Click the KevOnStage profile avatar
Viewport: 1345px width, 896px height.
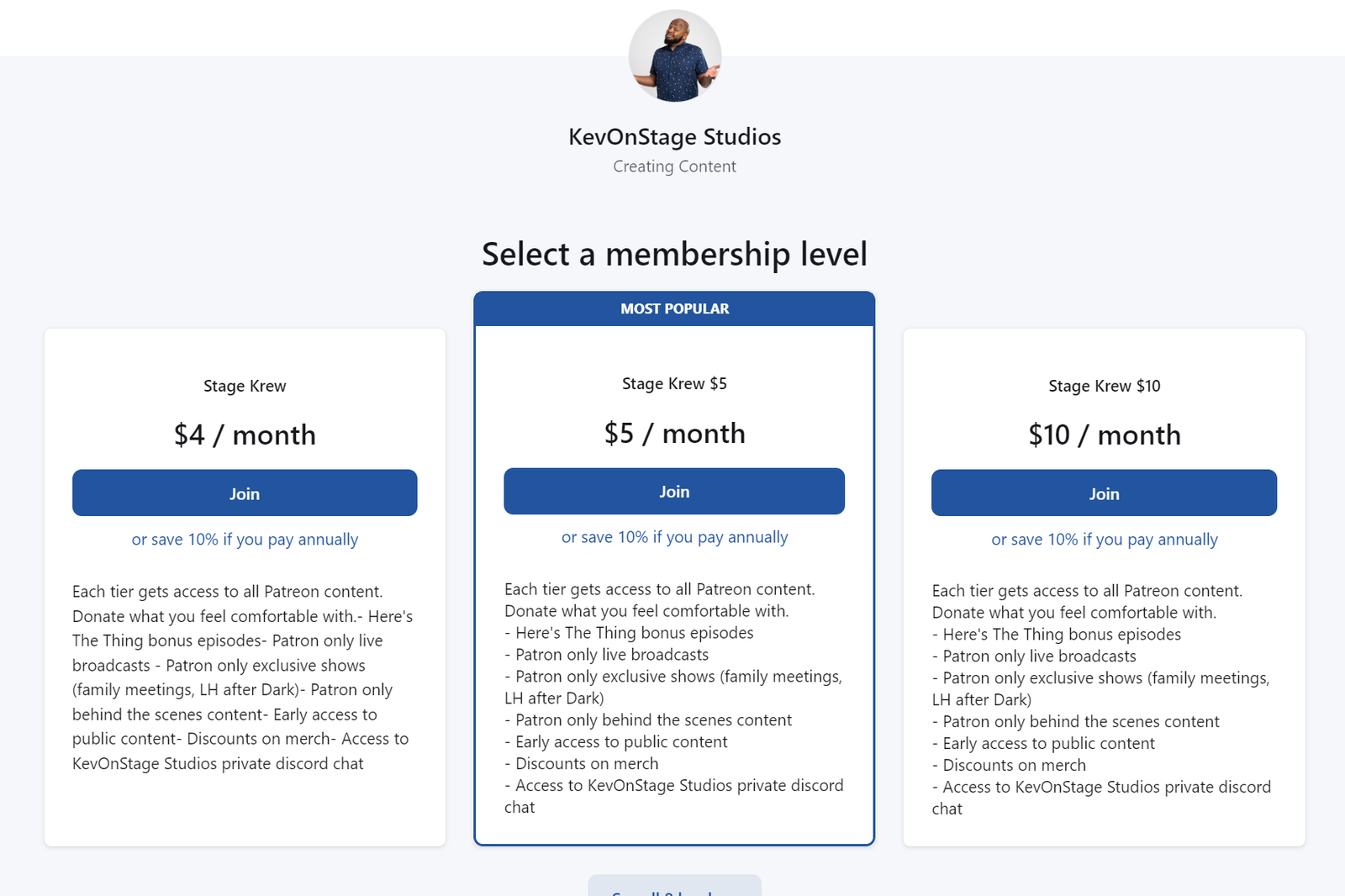tap(674, 56)
